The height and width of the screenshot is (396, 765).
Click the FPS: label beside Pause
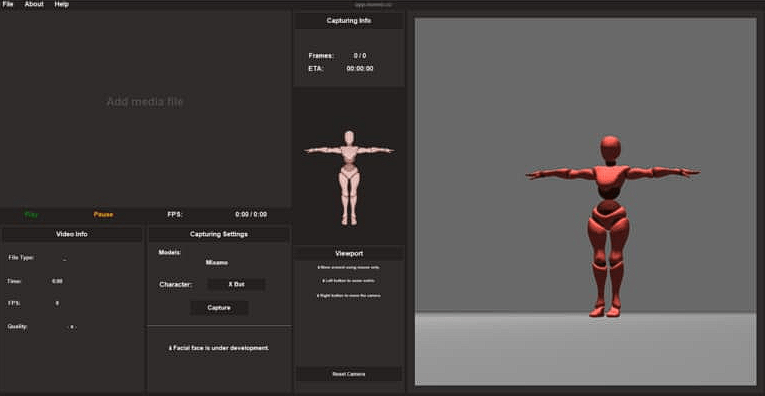click(x=175, y=214)
